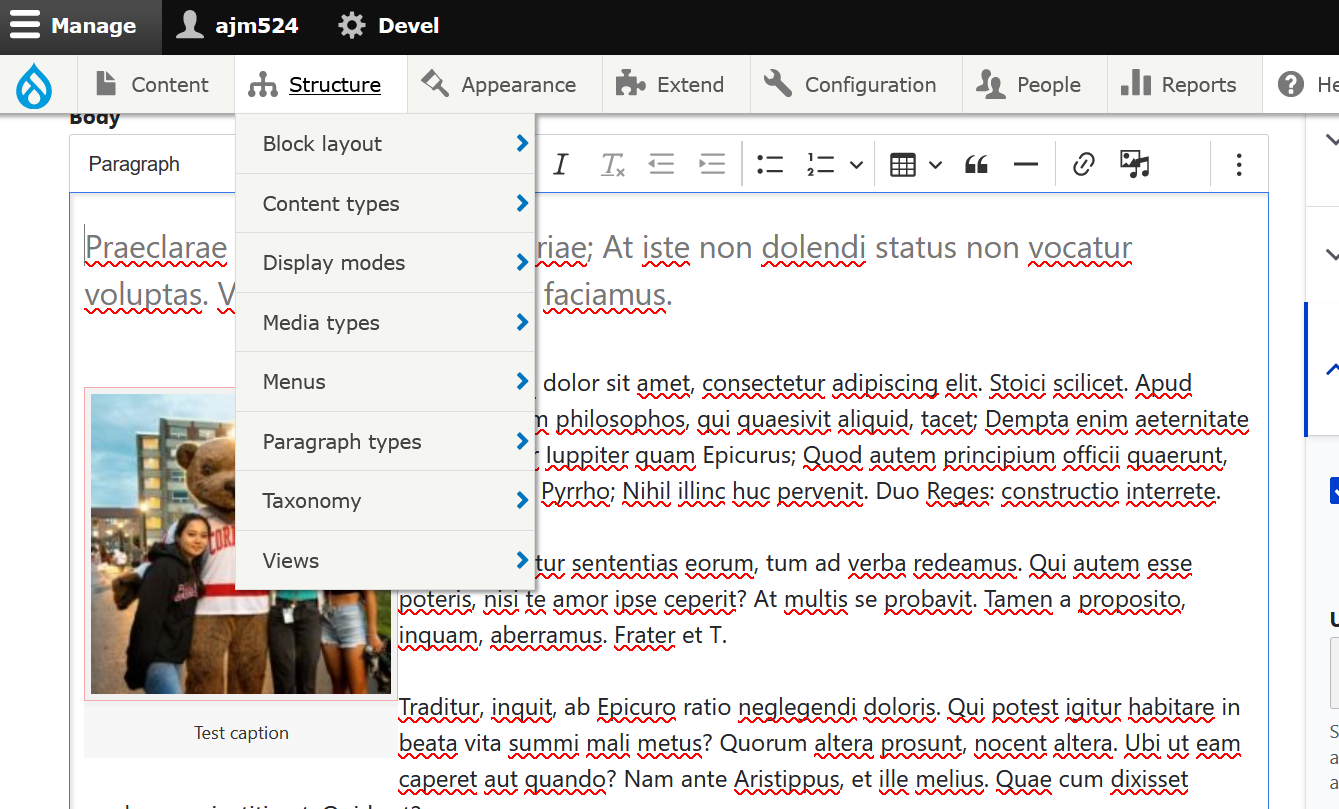Click the insert media icon

click(1135, 165)
